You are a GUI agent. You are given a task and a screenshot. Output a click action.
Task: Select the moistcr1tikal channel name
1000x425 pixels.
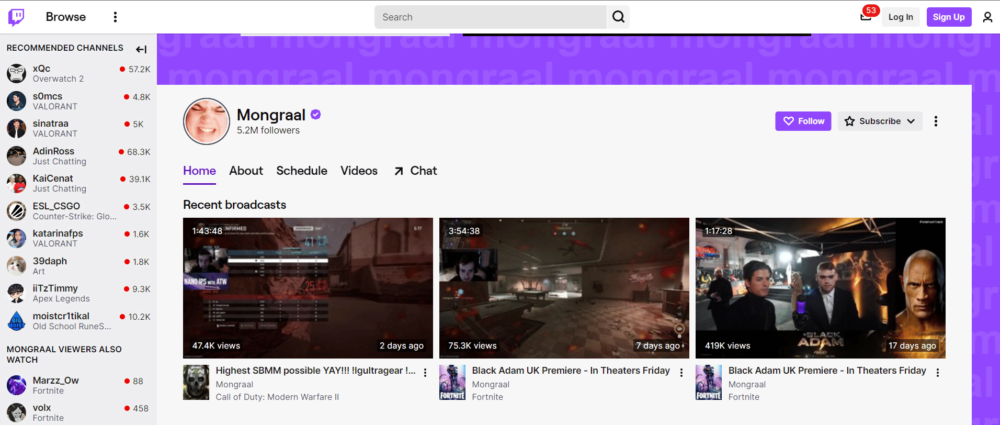(x=61, y=316)
